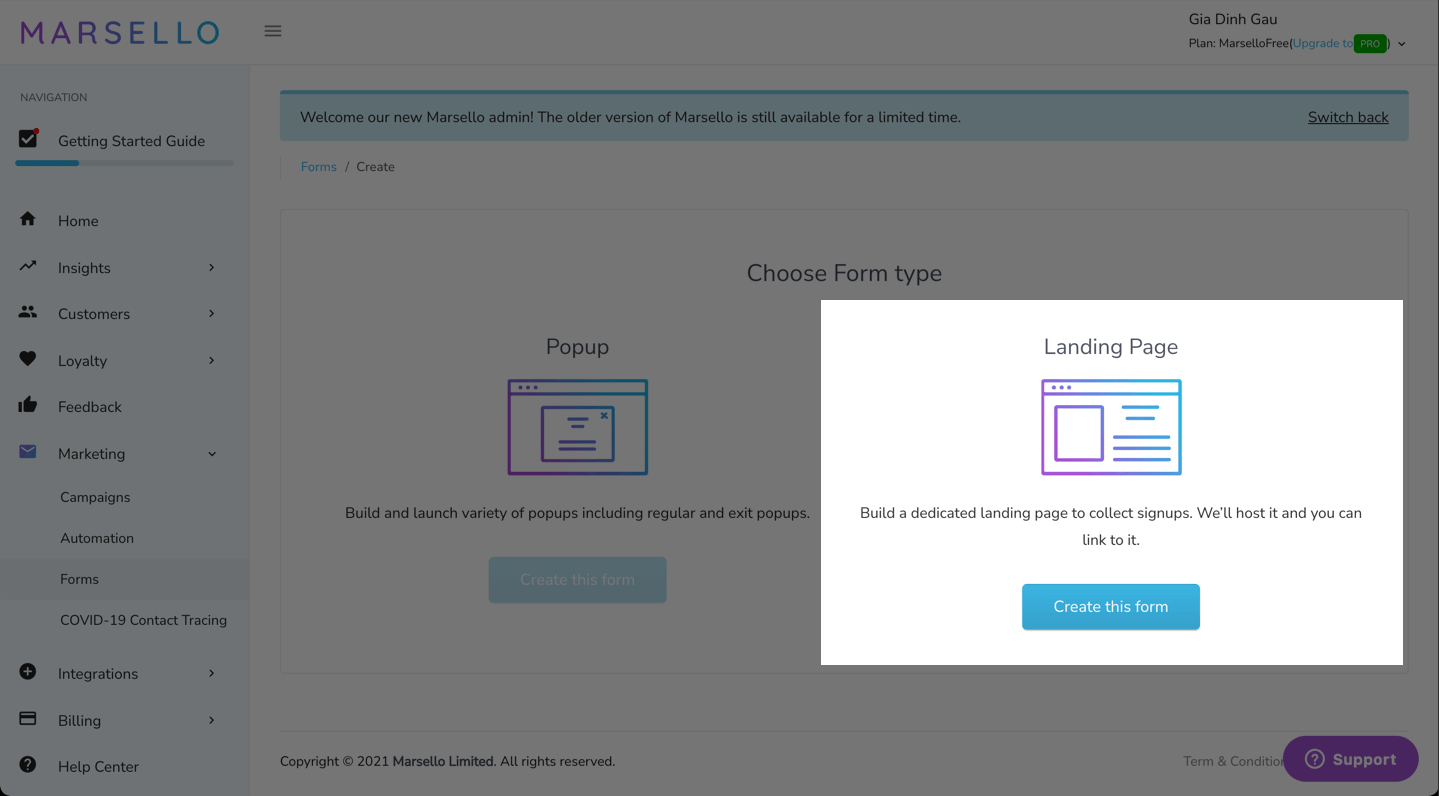Click the Getting Started progress bar
Viewport: 1439px width, 796px height.
pyautogui.click(x=125, y=163)
